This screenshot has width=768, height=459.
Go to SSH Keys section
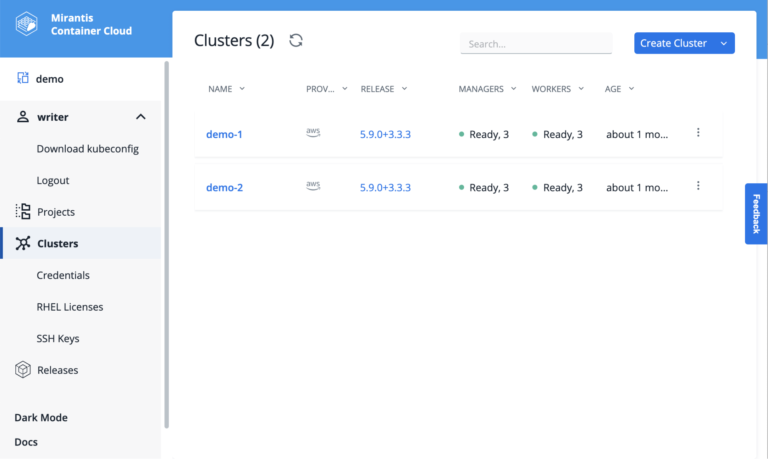57,339
